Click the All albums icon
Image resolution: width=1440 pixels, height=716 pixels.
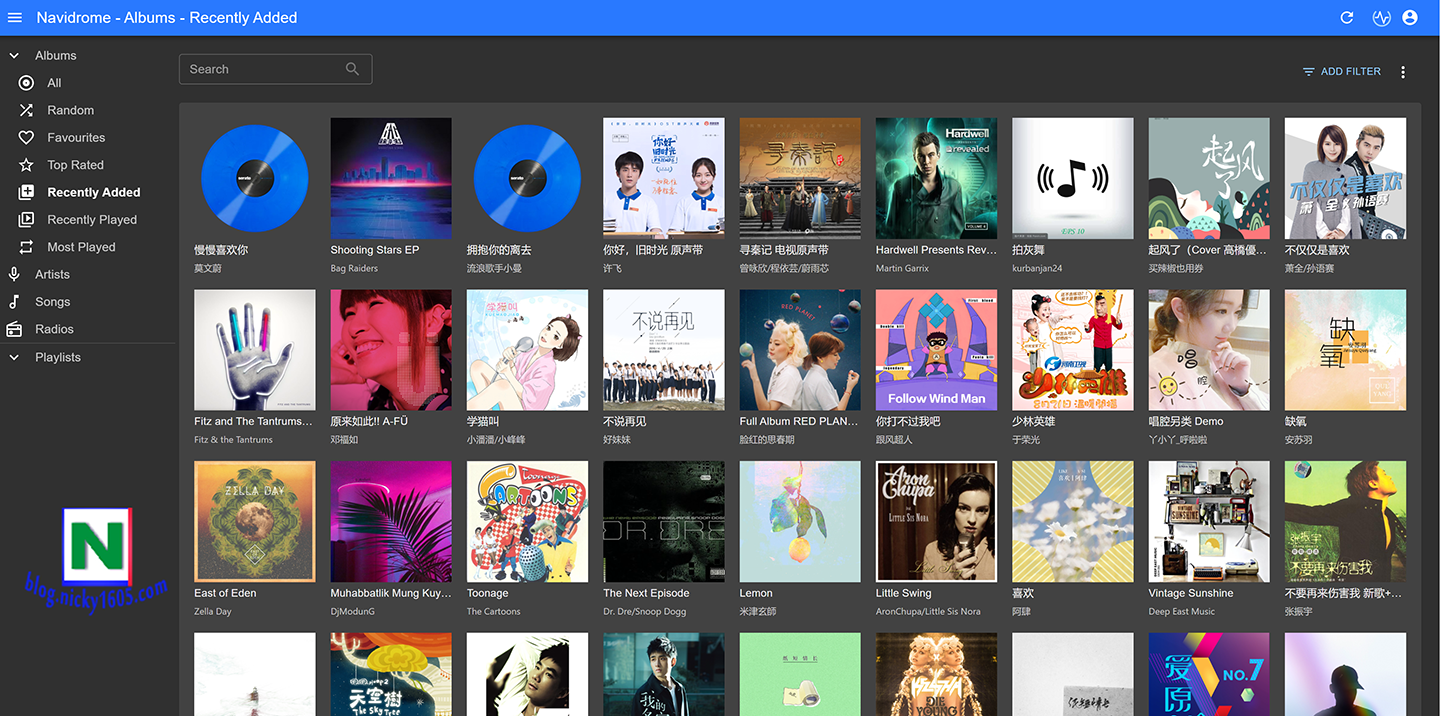[27, 83]
